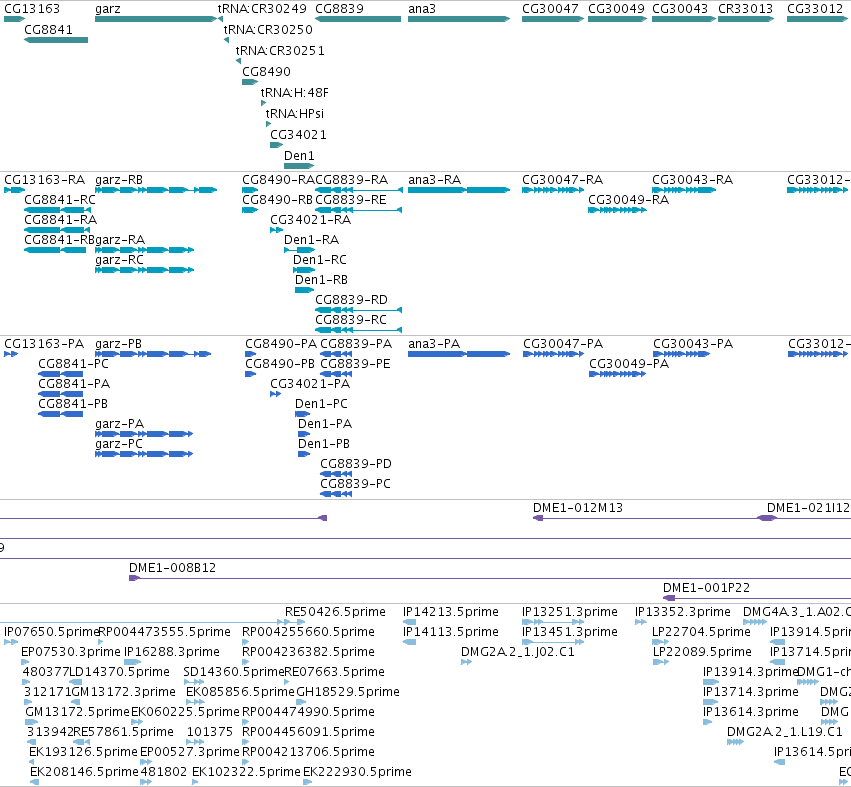Click the CG8841-PC protein label
The width and height of the screenshot is (851, 787).
(73, 364)
